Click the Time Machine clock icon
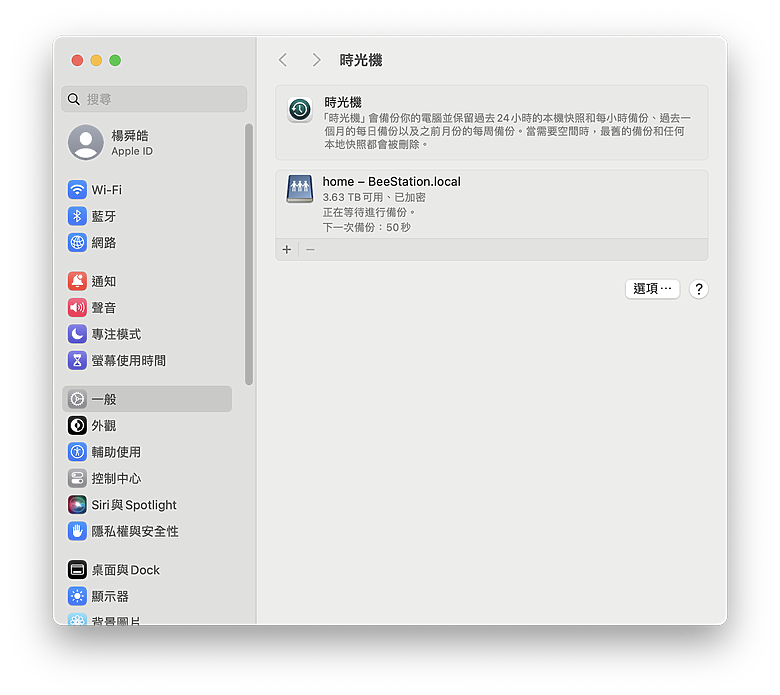 pyautogui.click(x=299, y=109)
